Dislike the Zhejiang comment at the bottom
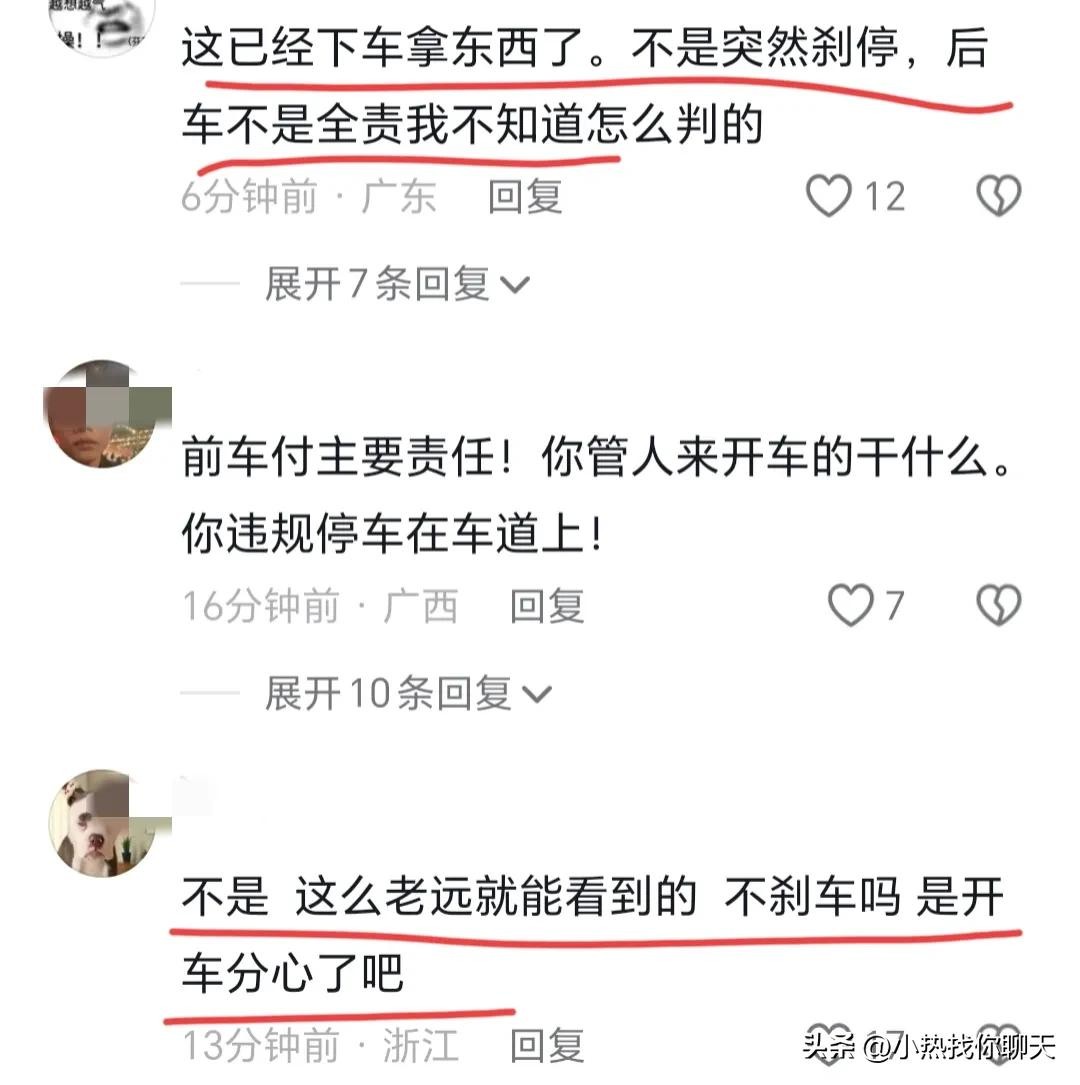This screenshot has width=1080, height=1085. coord(998,1043)
